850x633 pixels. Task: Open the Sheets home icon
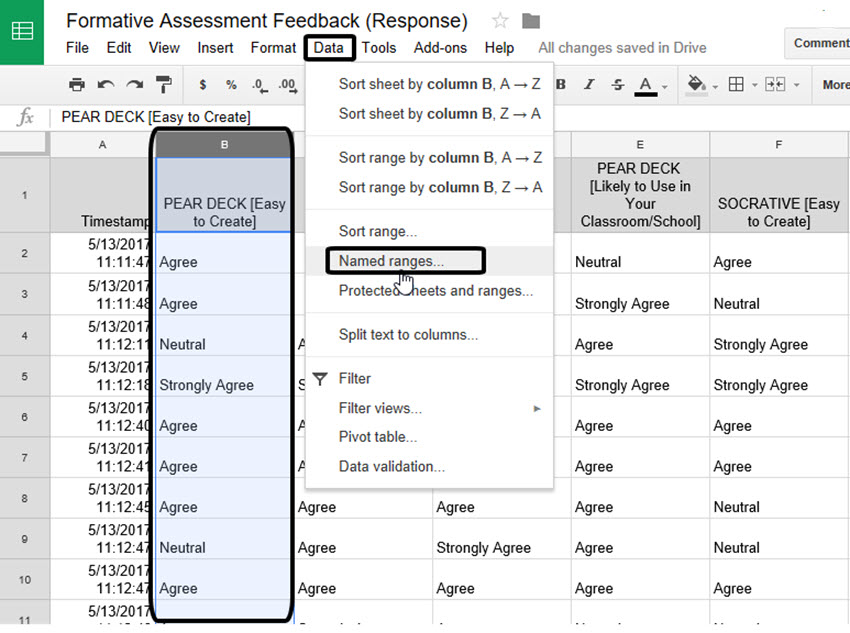22,31
